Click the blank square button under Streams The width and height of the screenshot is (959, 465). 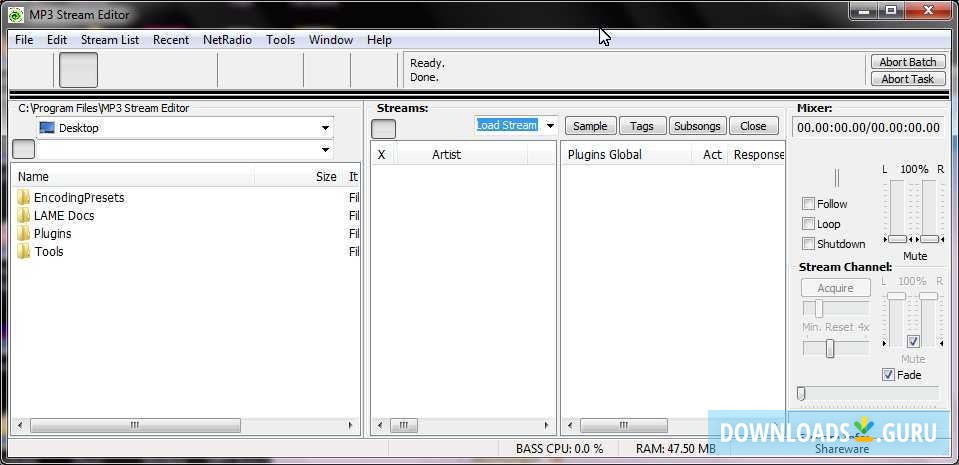(383, 129)
